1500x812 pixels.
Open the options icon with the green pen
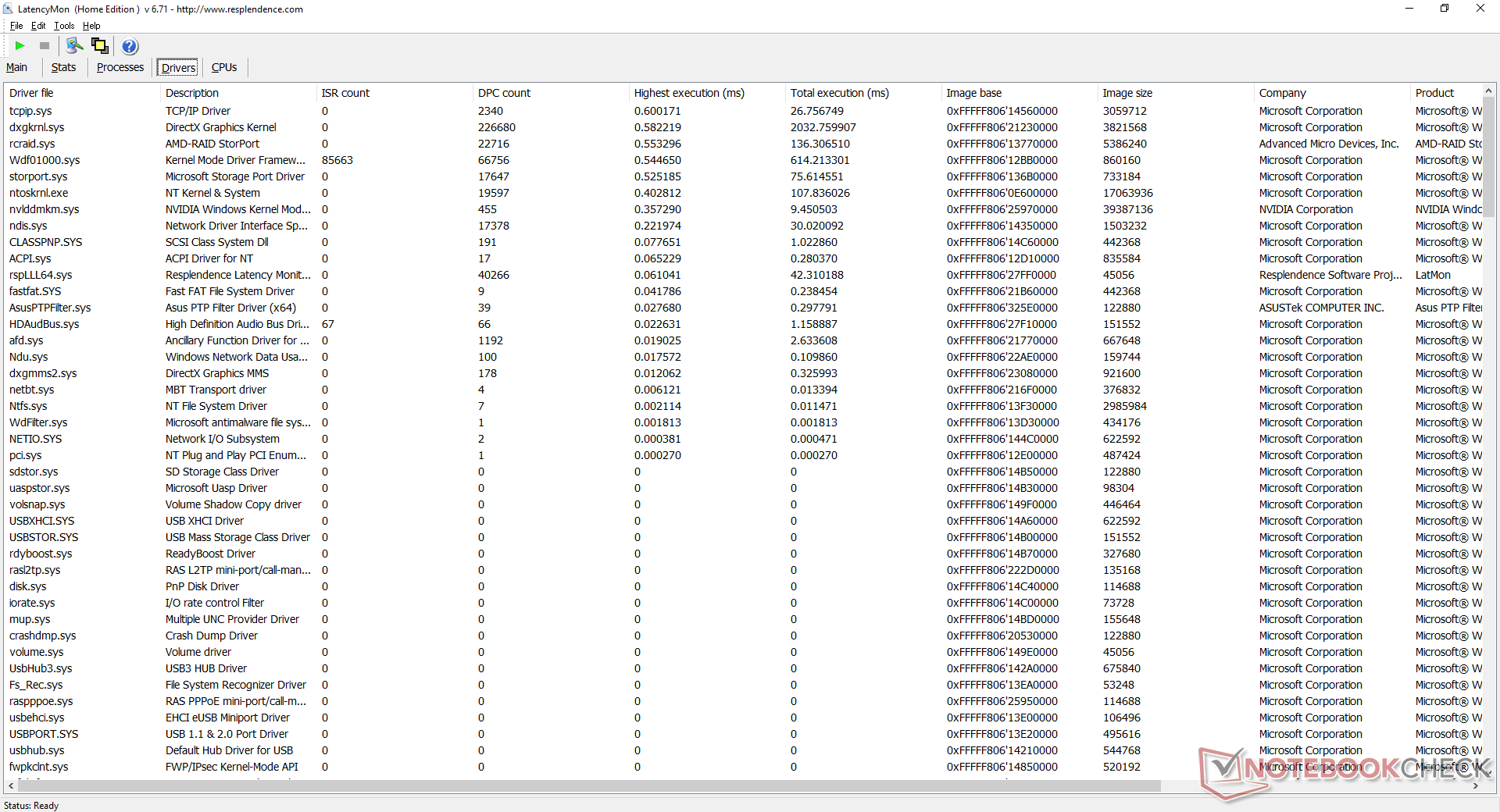[x=75, y=46]
